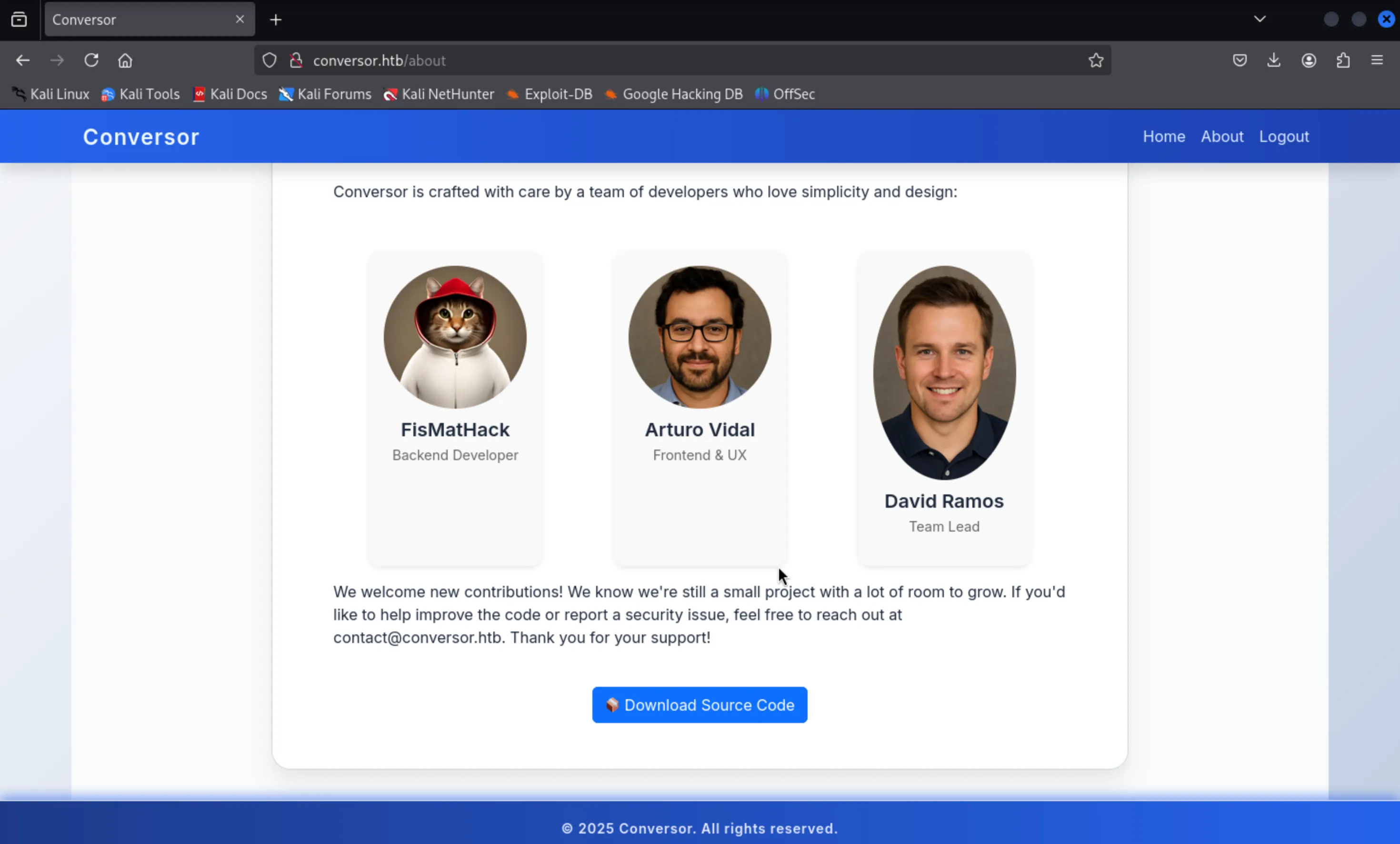
Task: Open the Extensions puzzle icon
Action: pyautogui.click(x=1343, y=60)
